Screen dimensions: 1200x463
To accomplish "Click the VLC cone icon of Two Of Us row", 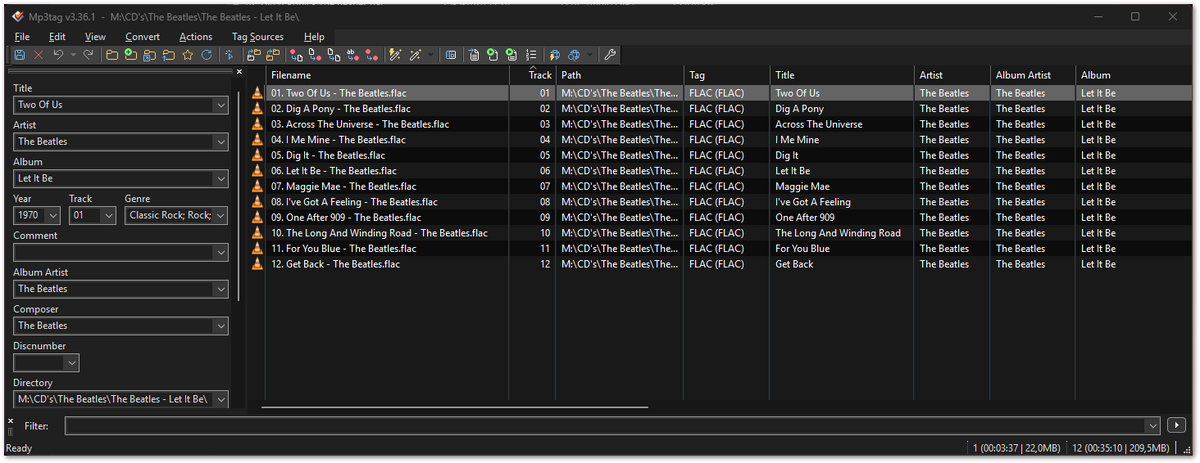I will click(258, 93).
